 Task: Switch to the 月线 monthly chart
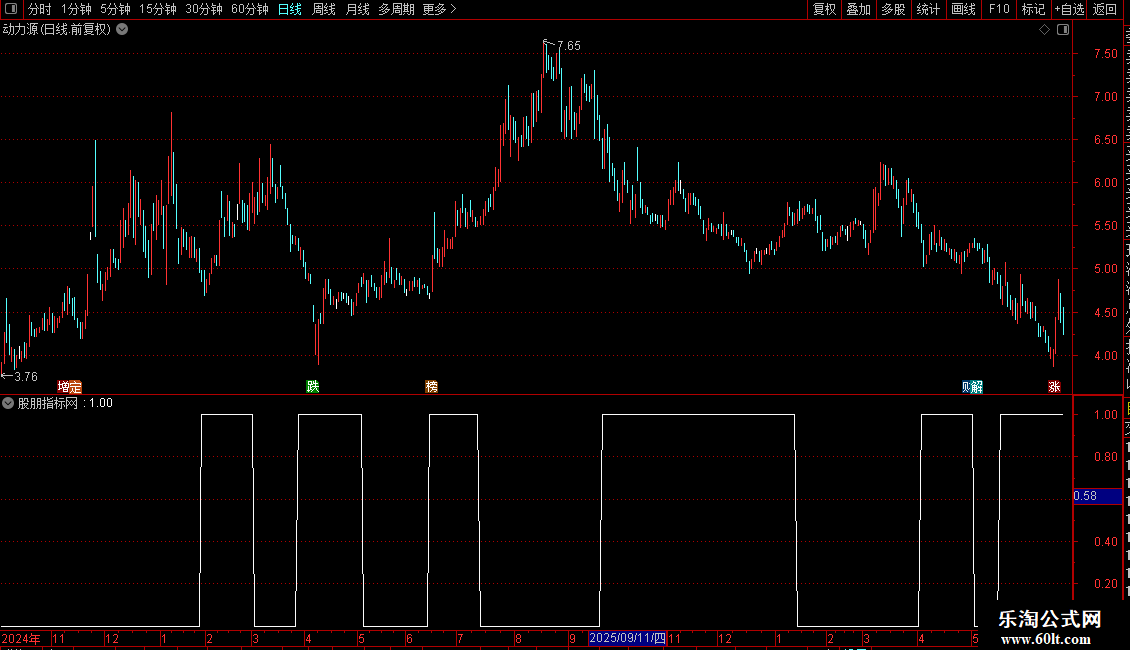tap(357, 9)
